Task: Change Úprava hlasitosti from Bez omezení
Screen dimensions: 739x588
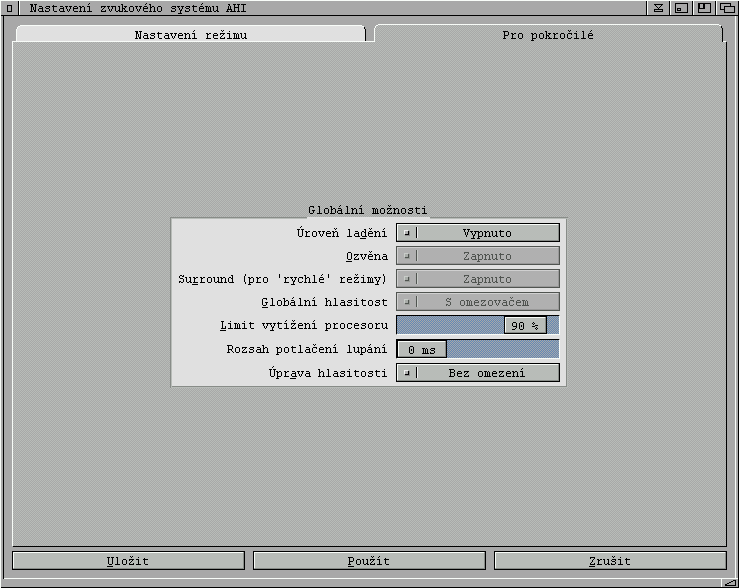Action: click(478, 373)
